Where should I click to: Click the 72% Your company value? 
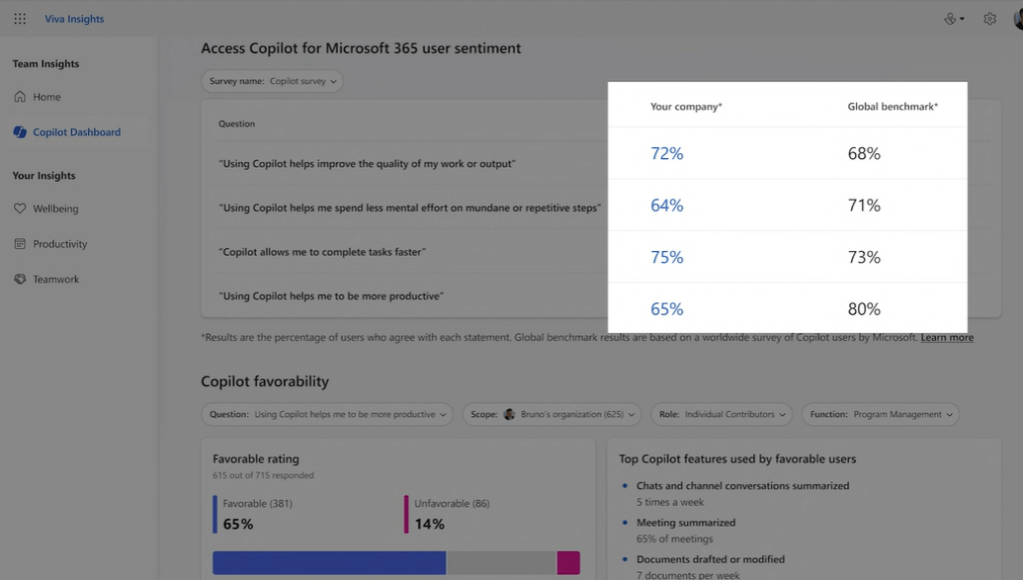pyautogui.click(x=667, y=153)
